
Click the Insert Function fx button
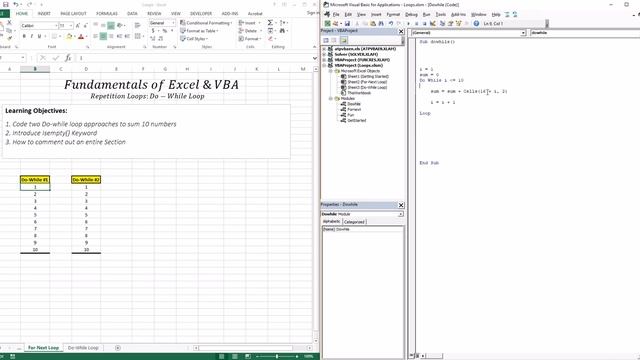(x=68, y=58)
